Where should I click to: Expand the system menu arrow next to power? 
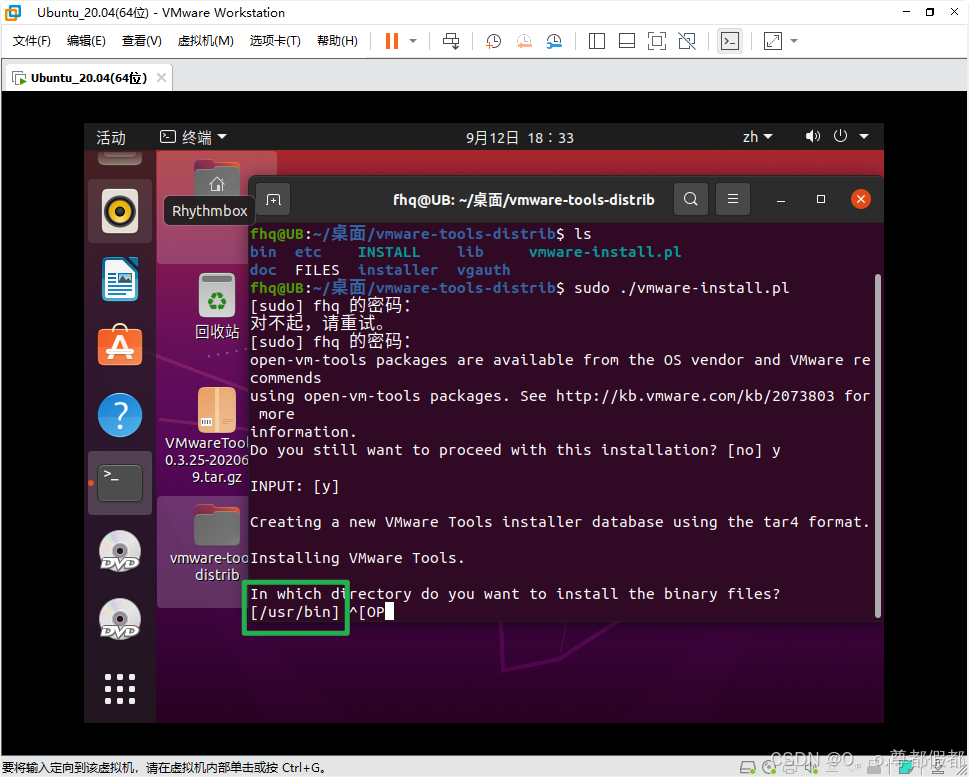(864, 137)
